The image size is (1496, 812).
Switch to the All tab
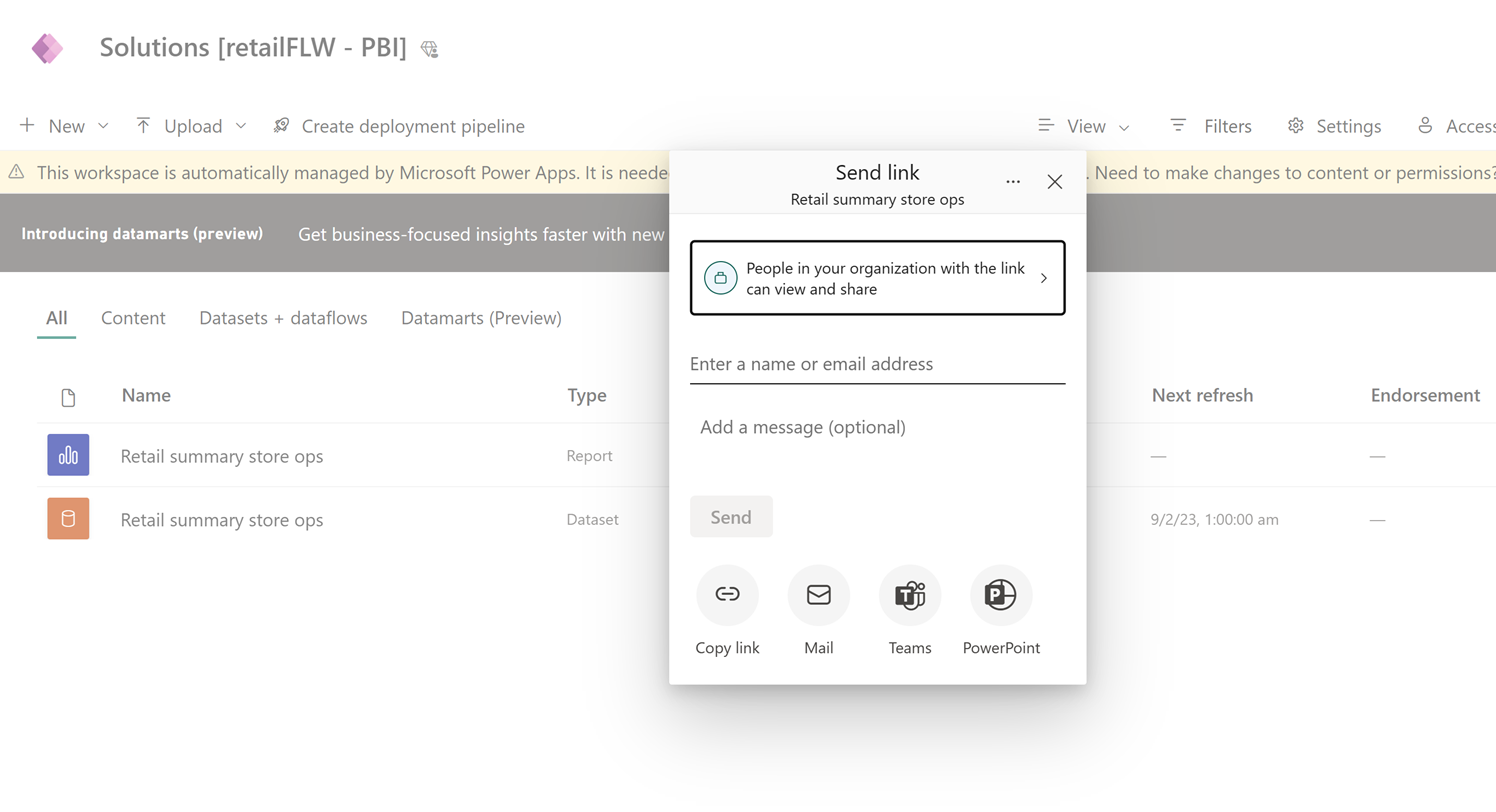point(57,318)
